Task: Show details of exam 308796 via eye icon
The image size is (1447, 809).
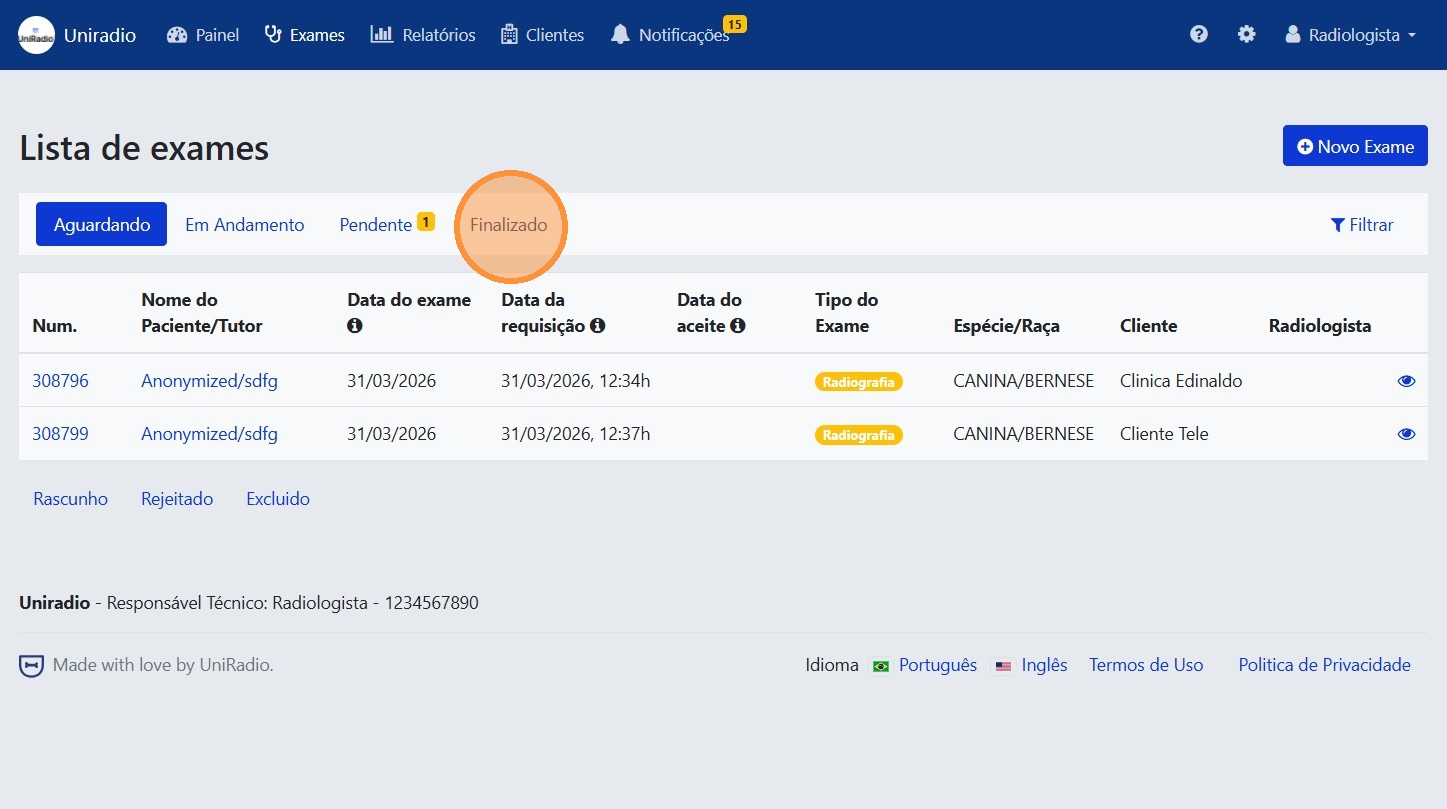Action: (x=1406, y=380)
